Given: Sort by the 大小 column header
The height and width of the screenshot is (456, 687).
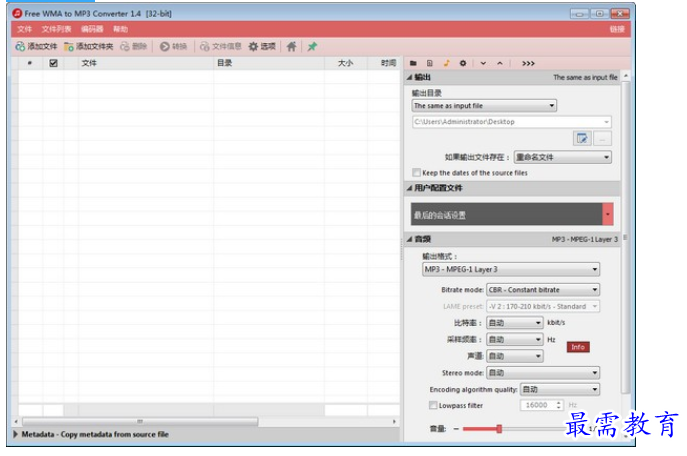Looking at the screenshot, I should [345, 63].
